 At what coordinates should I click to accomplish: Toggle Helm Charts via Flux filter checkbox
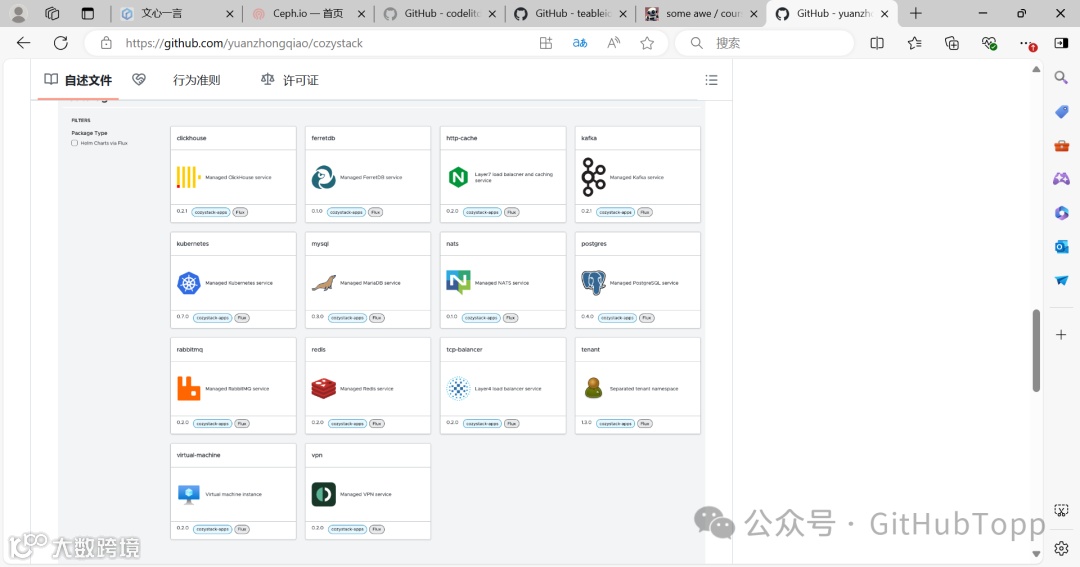(74, 143)
